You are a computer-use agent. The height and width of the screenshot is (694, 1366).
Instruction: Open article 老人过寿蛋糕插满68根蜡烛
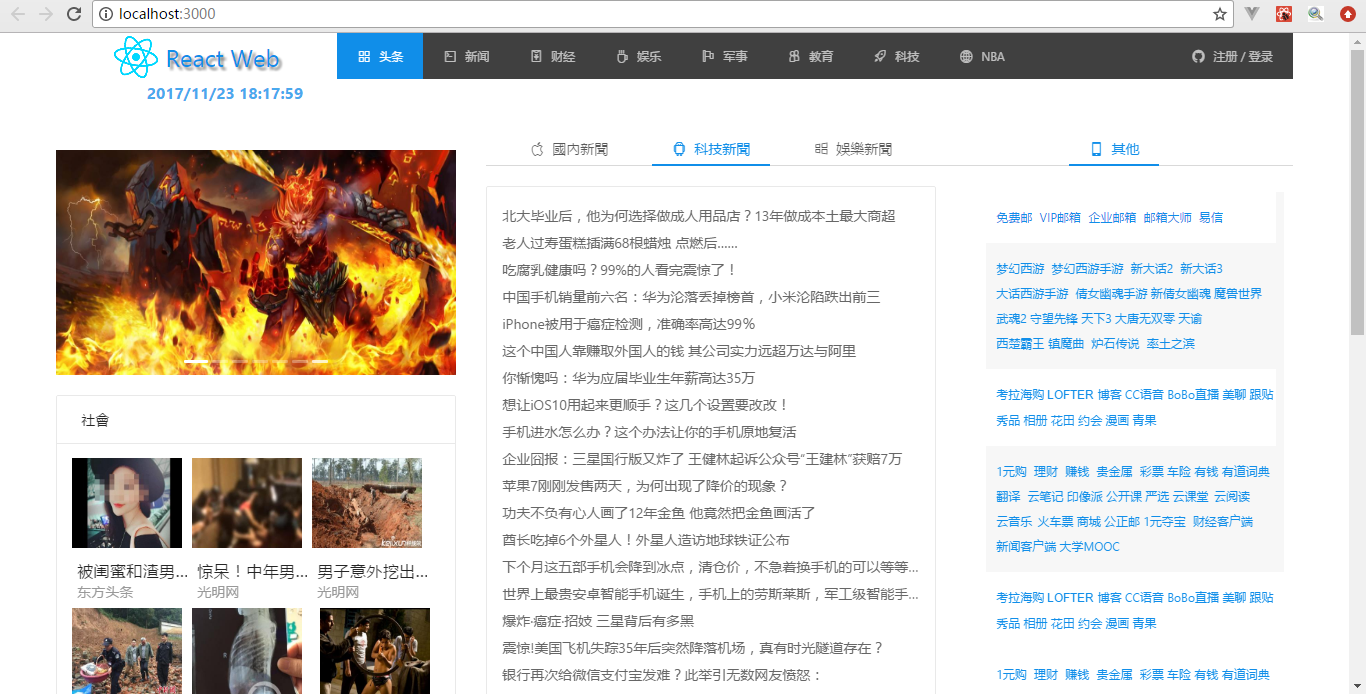click(620, 243)
